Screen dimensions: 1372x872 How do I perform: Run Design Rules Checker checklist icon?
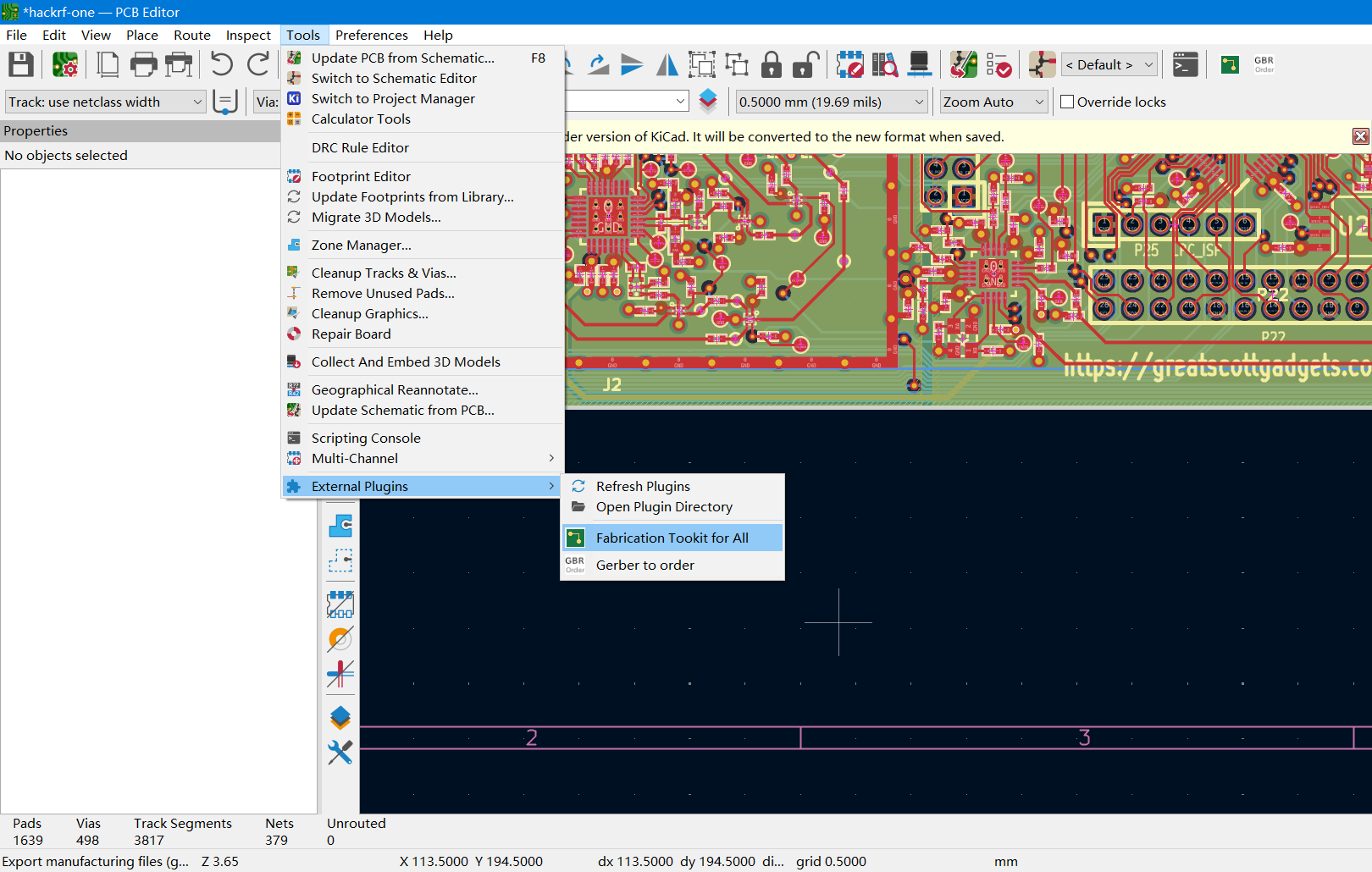(x=999, y=65)
